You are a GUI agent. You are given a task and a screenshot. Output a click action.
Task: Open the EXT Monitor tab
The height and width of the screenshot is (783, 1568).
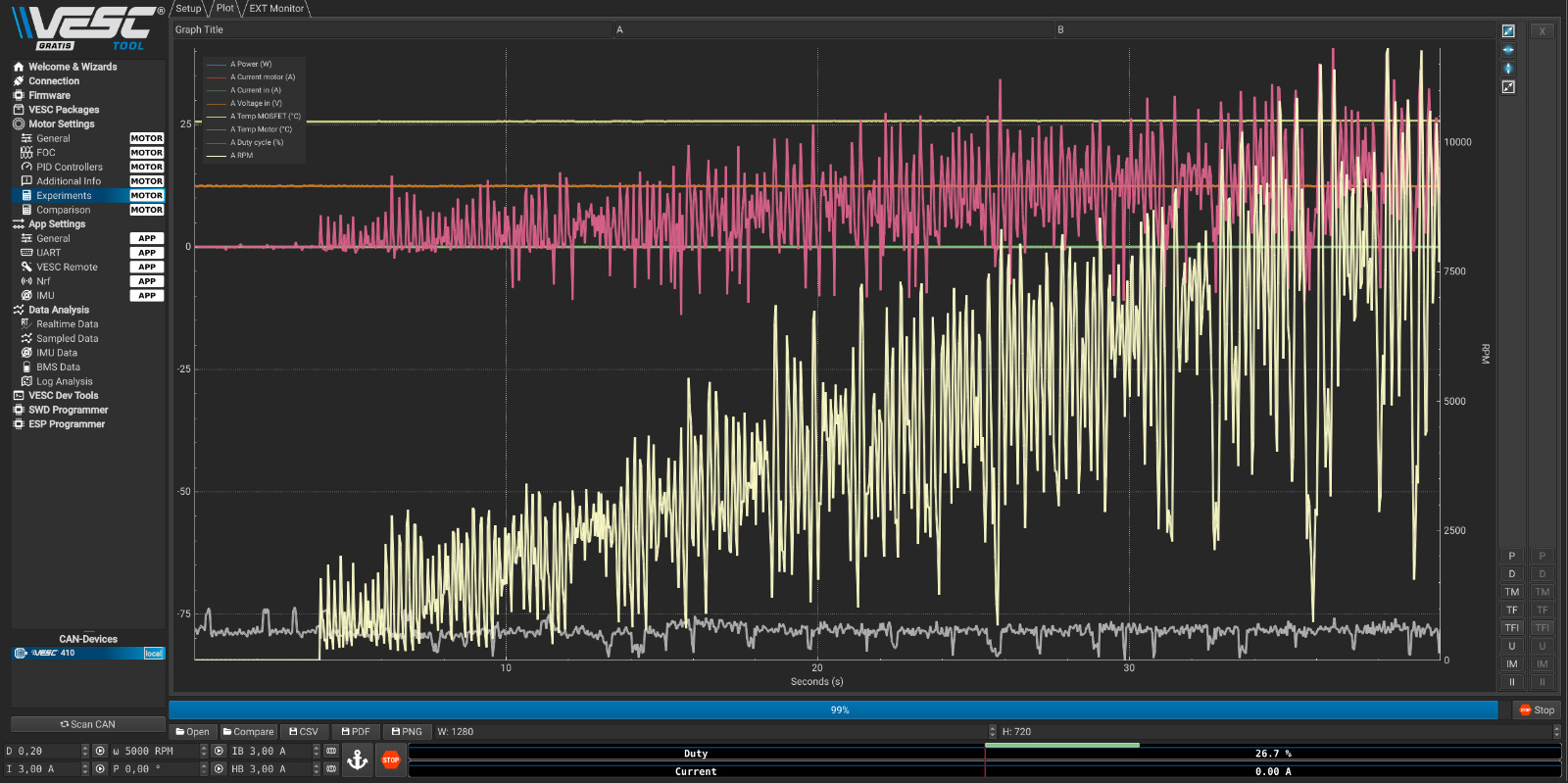(x=276, y=9)
